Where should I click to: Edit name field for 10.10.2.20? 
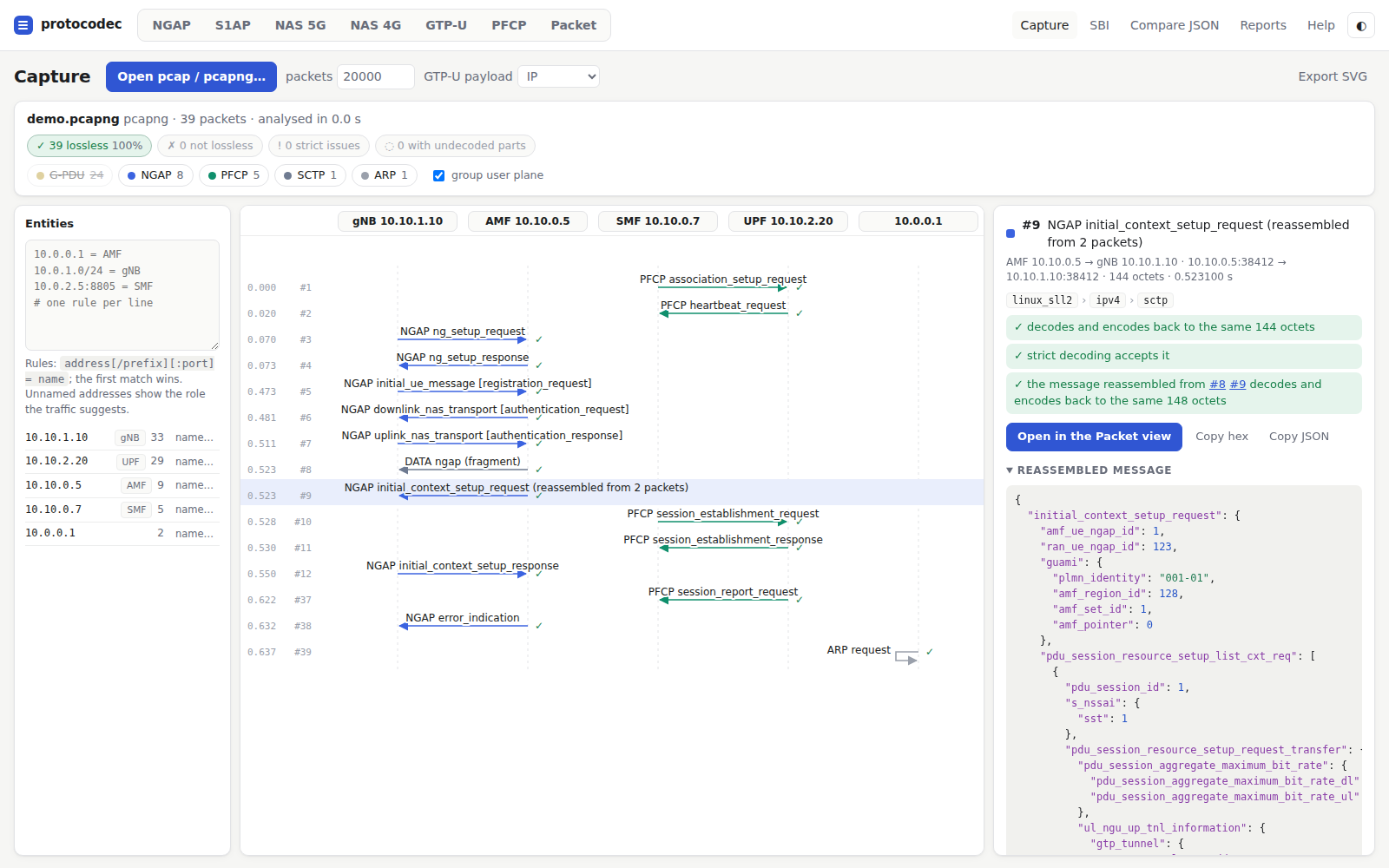pos(195,462)
